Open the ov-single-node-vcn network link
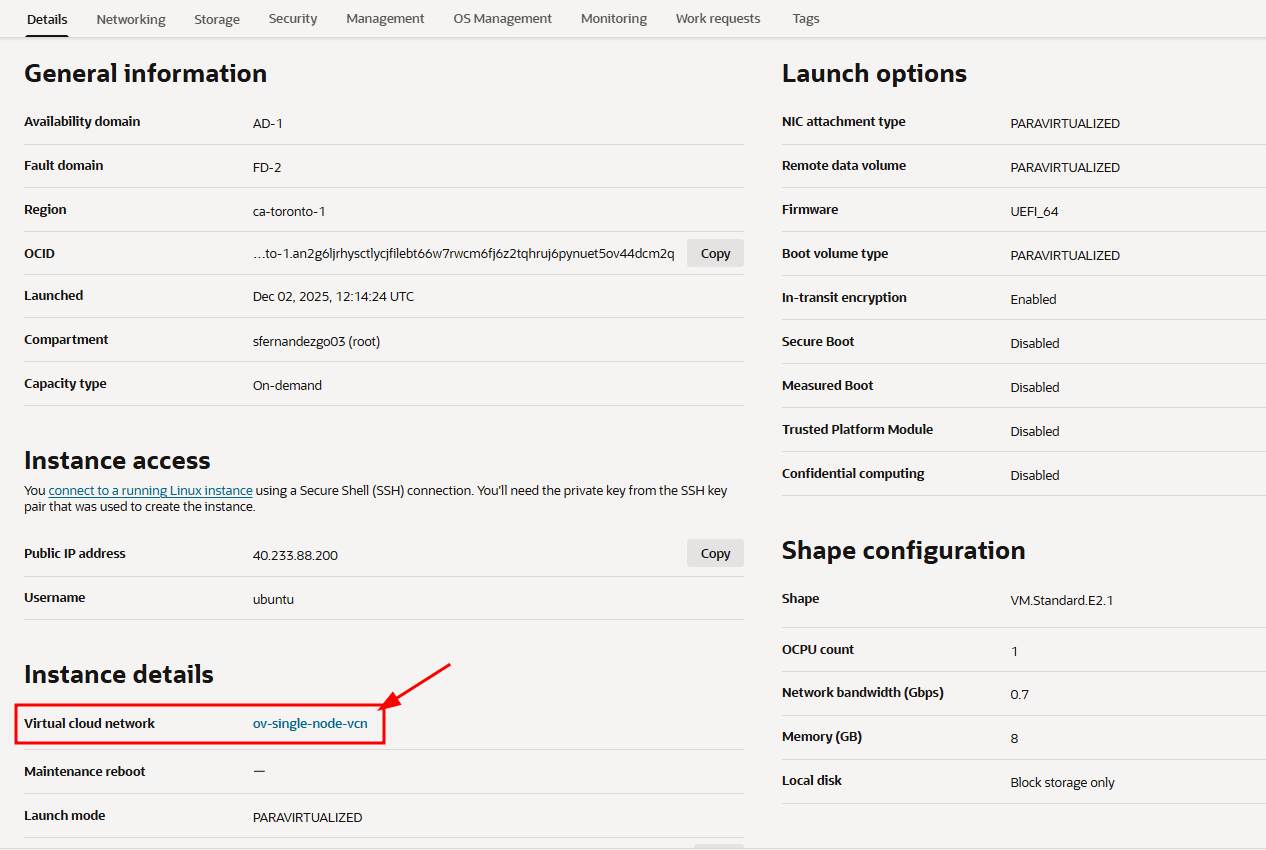 click(x=317, y=724)
